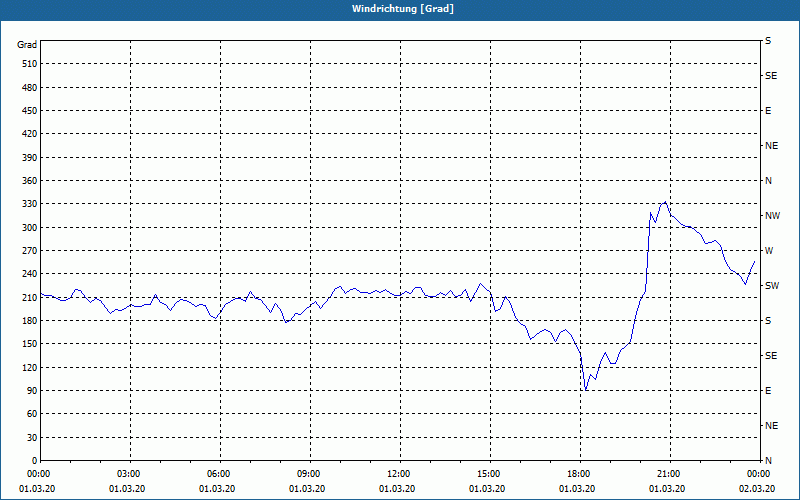The height and width of the screenshot is (500, 800).
Task: Click the 450 y-axis value
Action: coord(30,111)
